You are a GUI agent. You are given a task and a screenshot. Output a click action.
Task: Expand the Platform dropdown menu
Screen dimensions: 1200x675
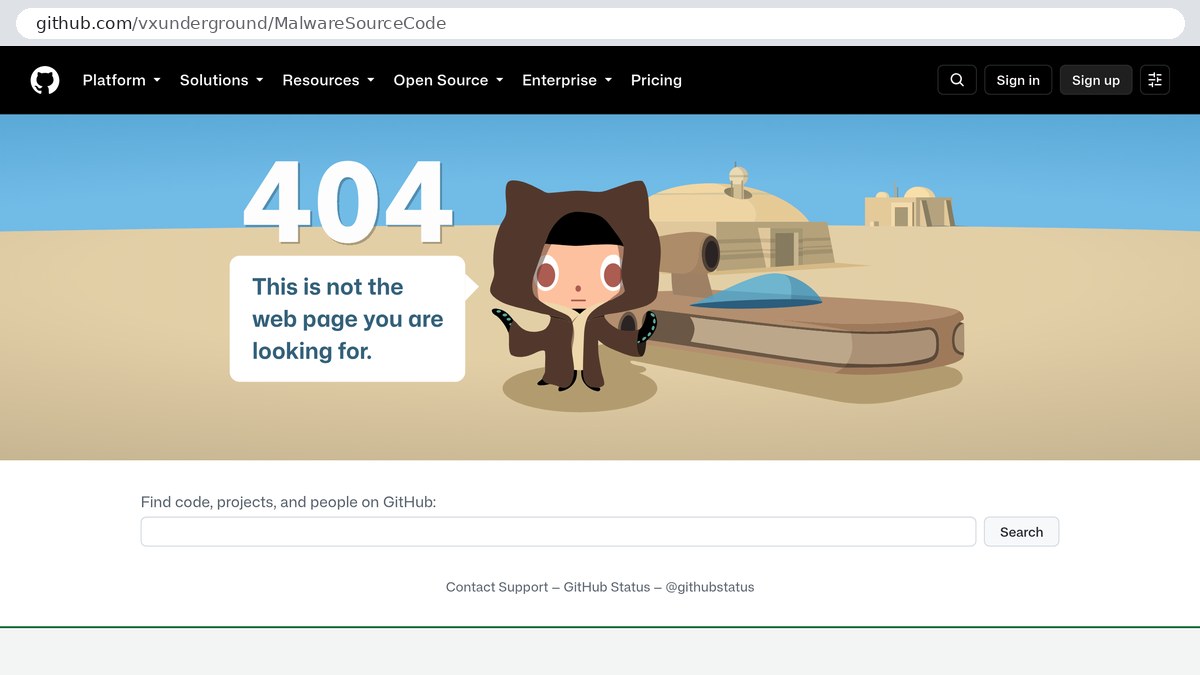[122, 80]
